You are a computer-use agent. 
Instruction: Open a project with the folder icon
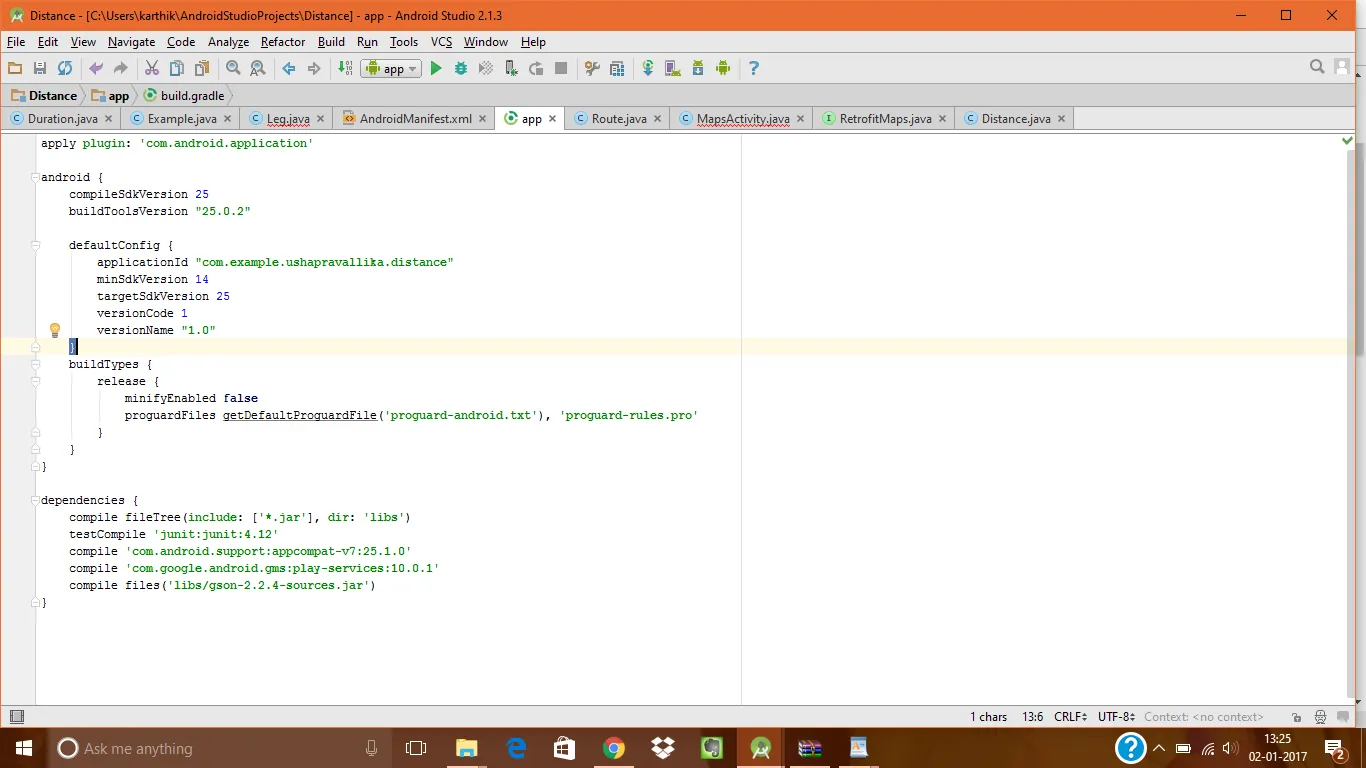tap(14, 68)
